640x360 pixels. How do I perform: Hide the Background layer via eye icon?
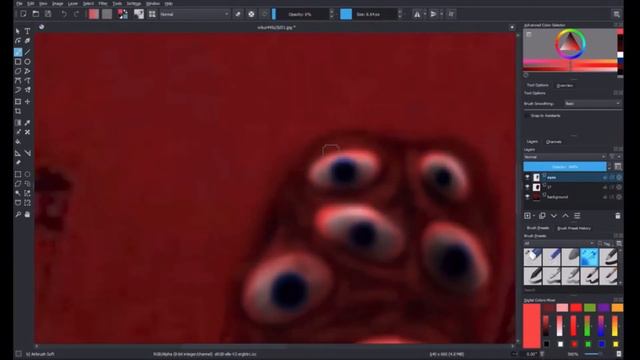[527, 197]
